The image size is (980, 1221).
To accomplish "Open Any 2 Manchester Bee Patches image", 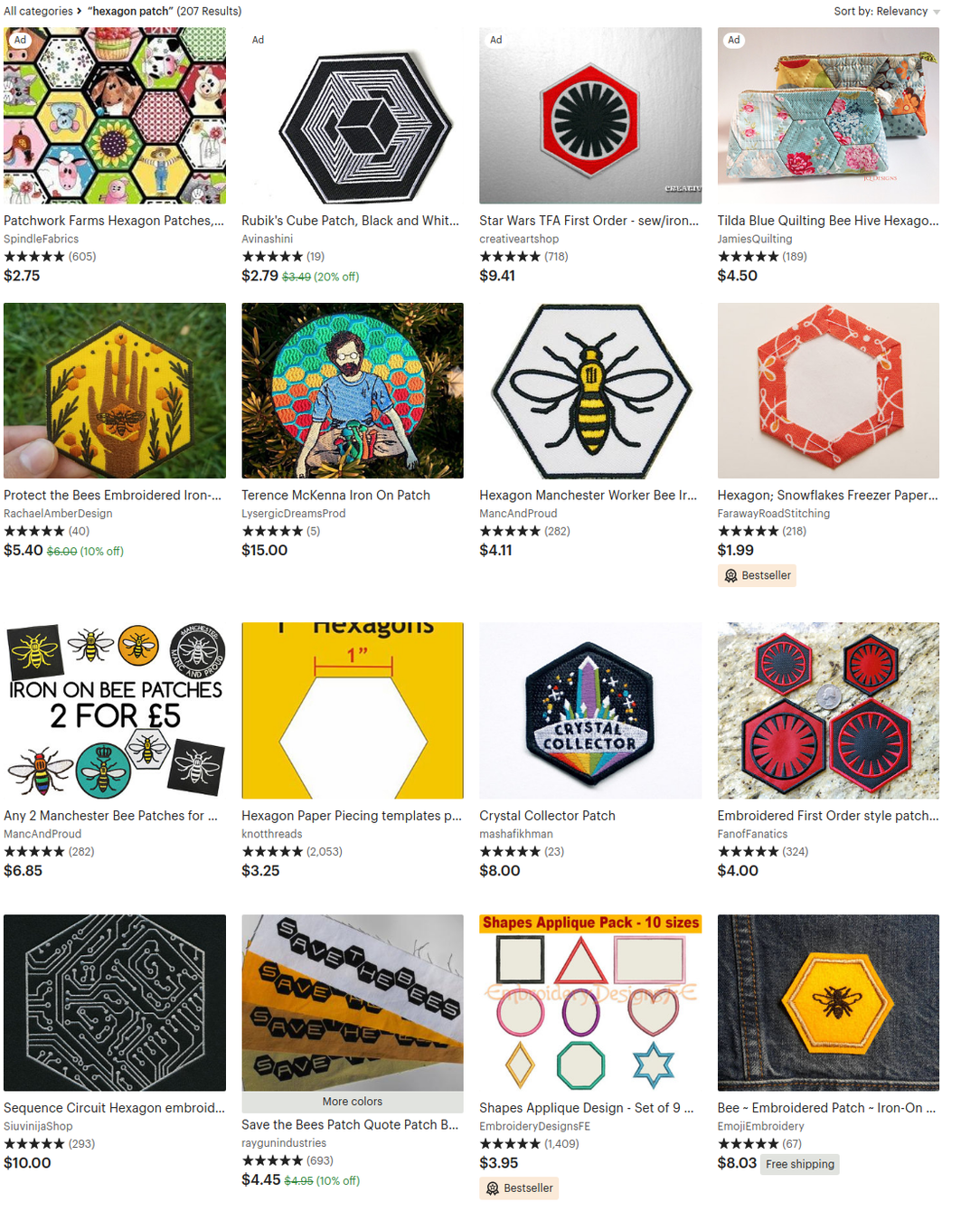I will (115, 710).
